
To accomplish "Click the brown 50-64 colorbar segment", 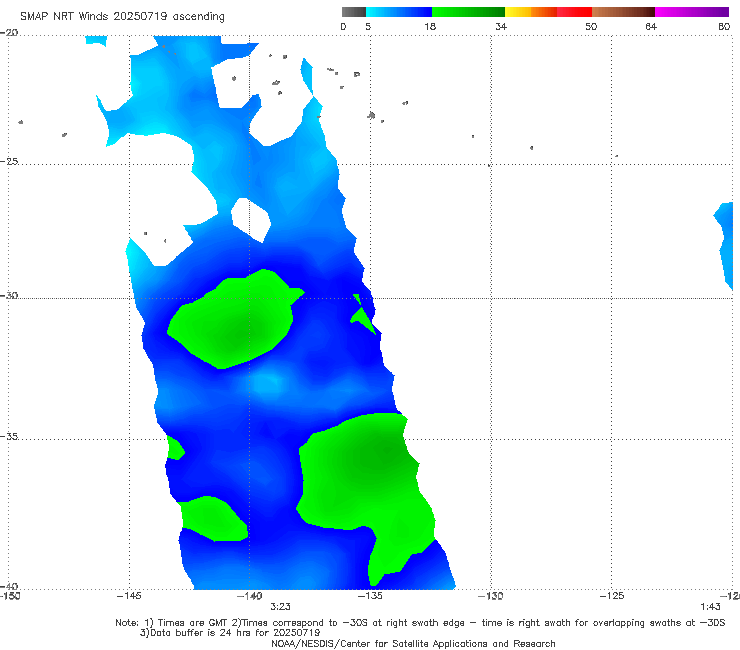I will 623,12.
